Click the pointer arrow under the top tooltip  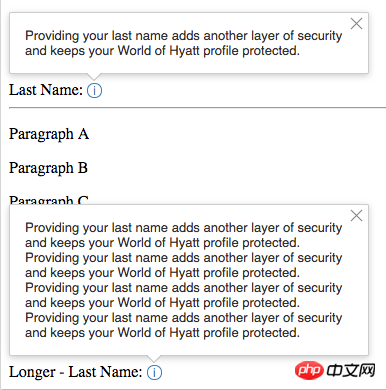94,76
